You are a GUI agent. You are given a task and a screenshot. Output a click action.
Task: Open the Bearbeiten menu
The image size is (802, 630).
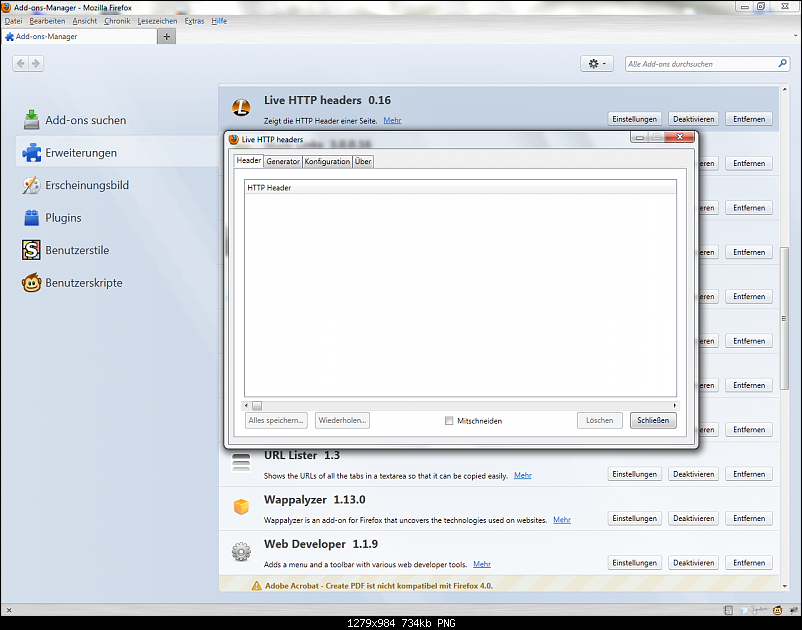47,21
